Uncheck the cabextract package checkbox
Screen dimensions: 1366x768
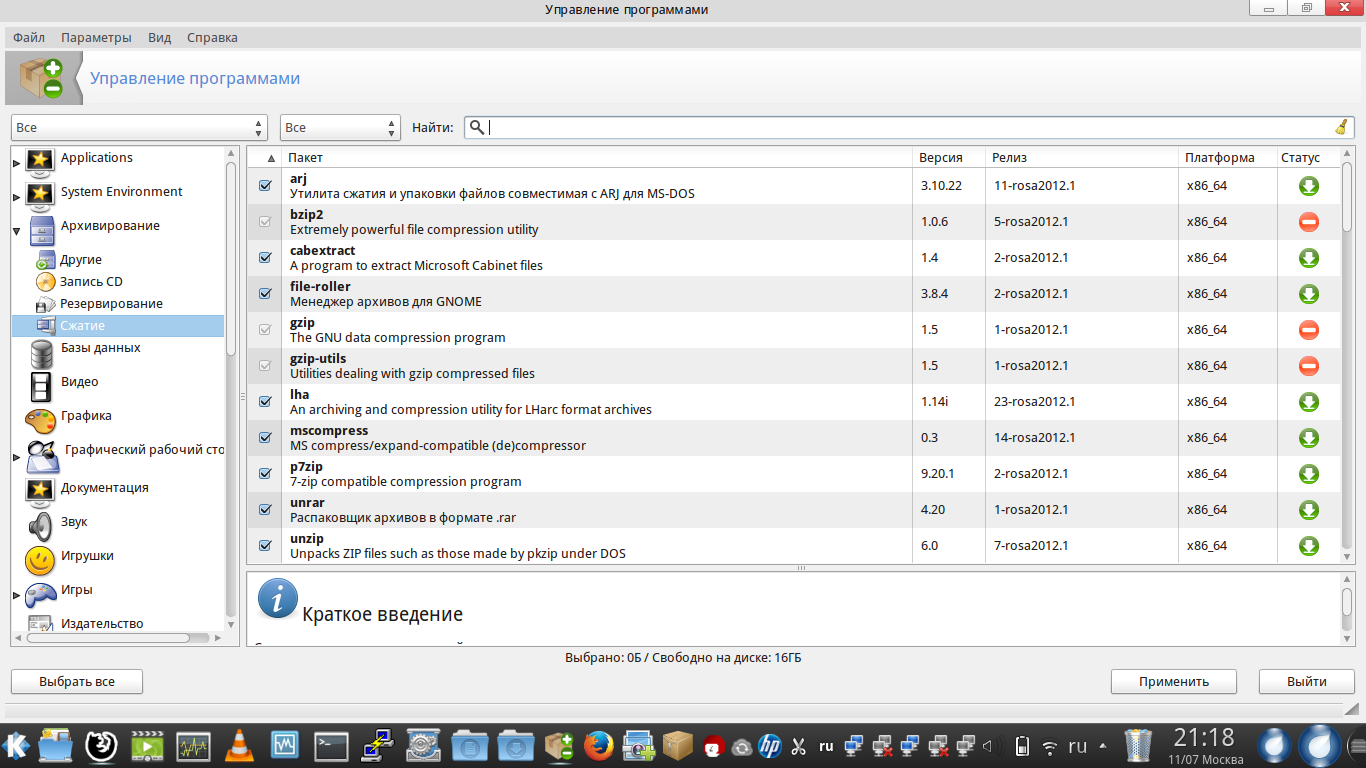(x=265, y=258)
